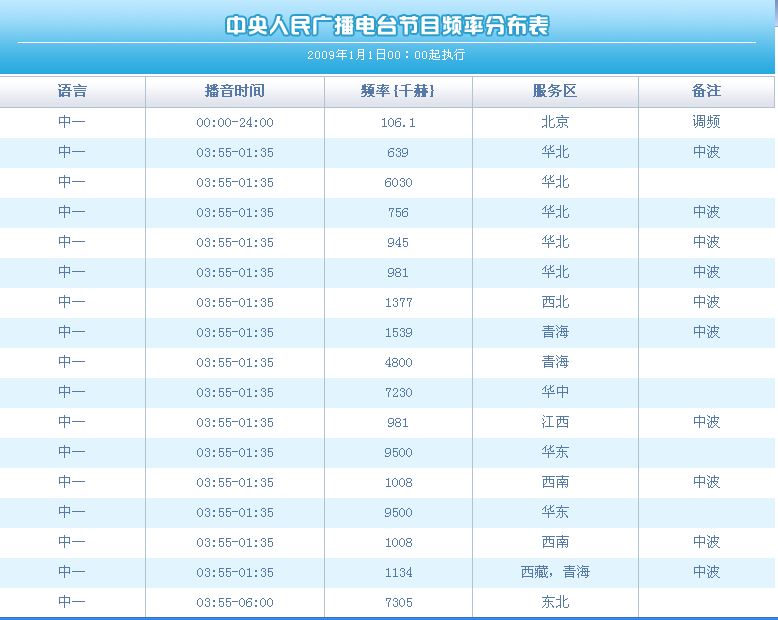
Task: Click the 语言 column header
Action: 72,91
